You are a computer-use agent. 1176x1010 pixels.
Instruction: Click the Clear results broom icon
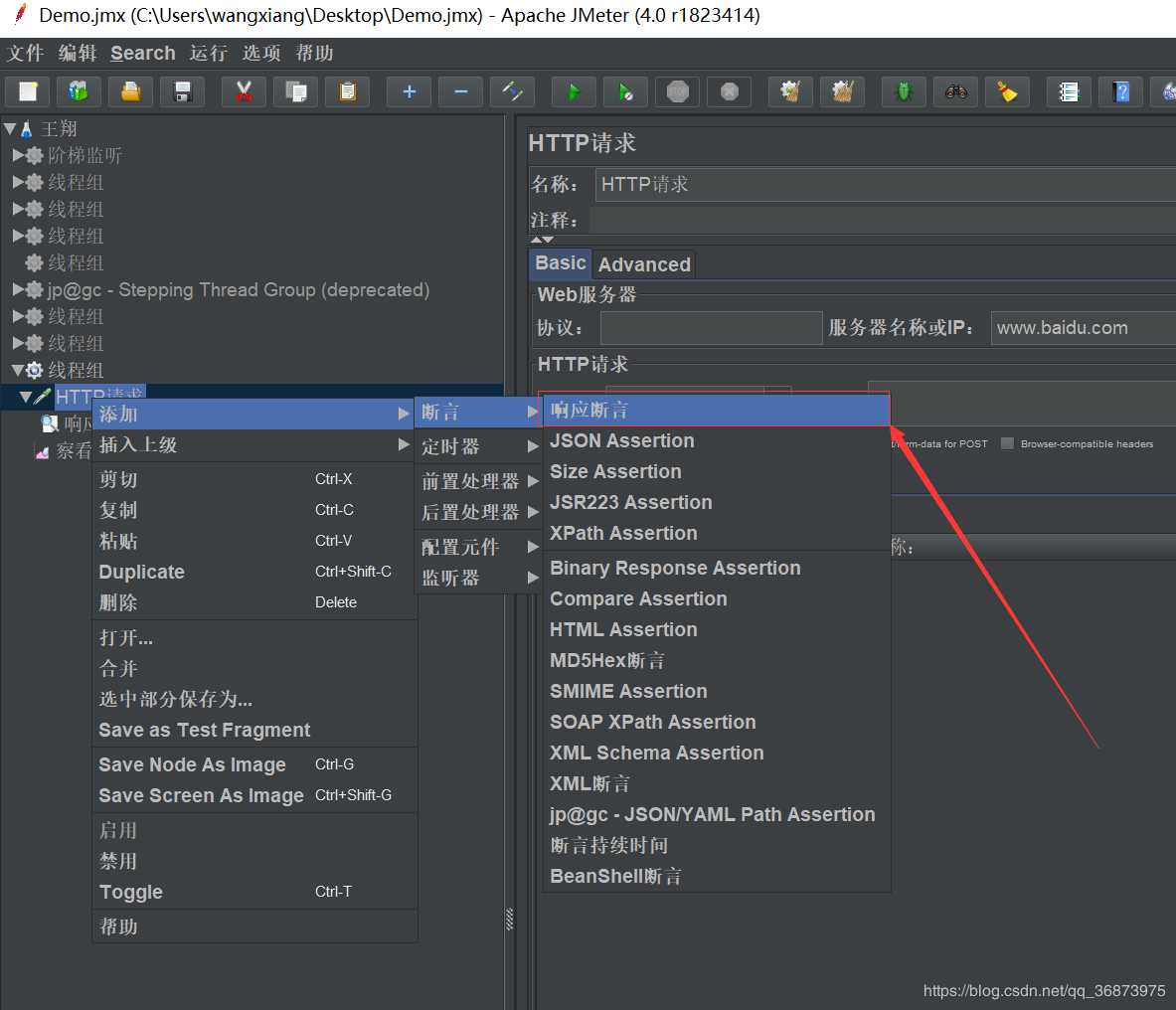[x=790, y=92]
